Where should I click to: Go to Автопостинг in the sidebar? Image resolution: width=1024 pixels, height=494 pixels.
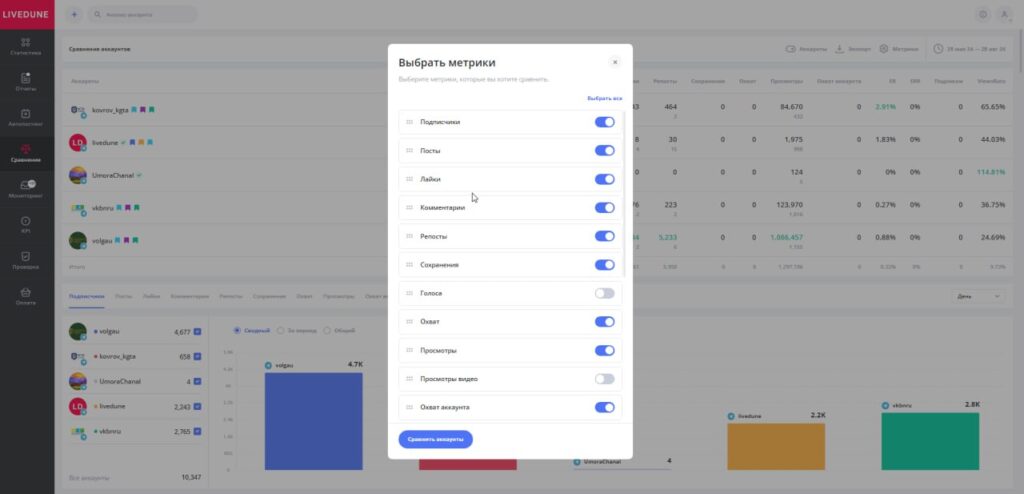[x=26, y=118]
